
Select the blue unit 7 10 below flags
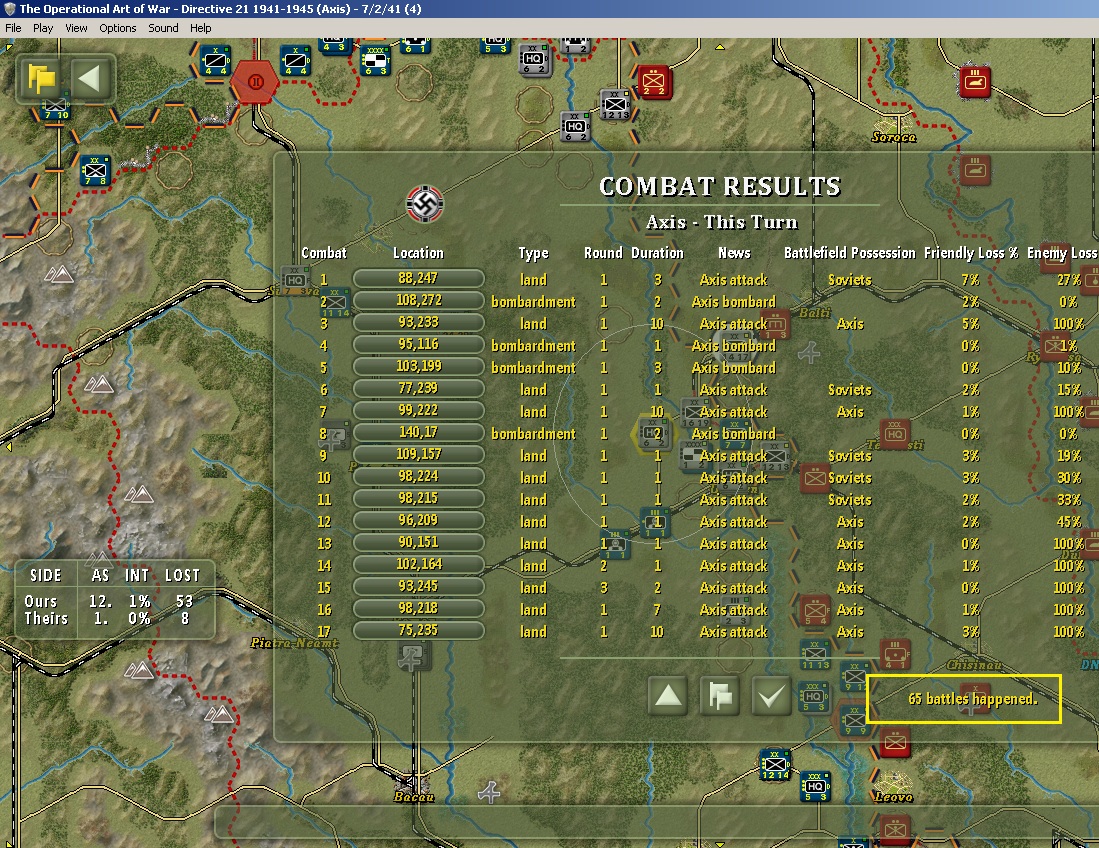pyautogui.click(x=56, y=109)
